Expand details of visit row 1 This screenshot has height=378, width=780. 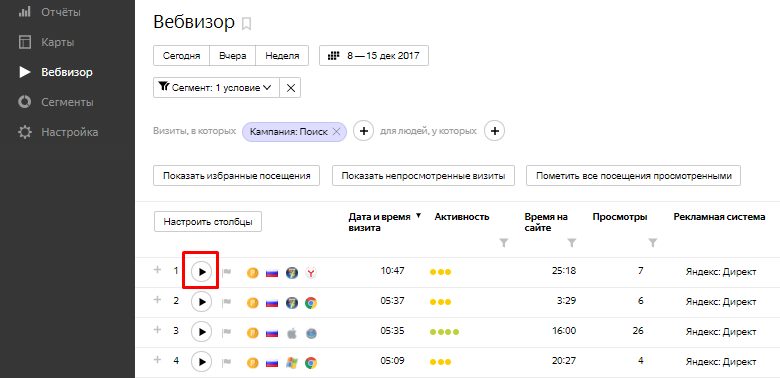157,270
